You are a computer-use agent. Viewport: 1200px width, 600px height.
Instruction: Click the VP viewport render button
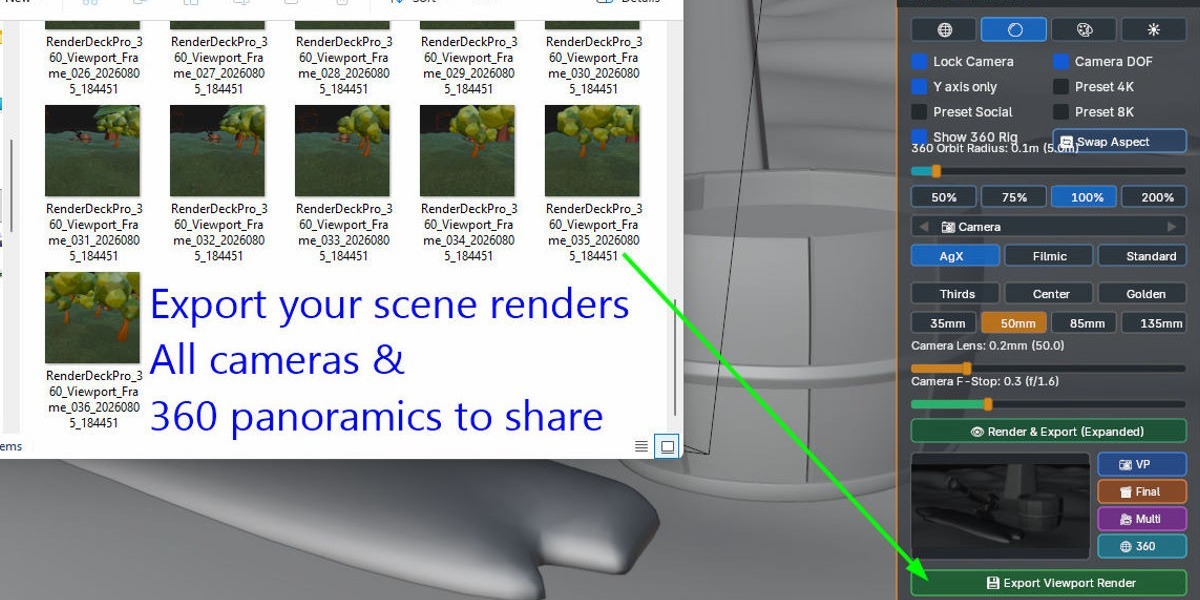(1141, 465)
